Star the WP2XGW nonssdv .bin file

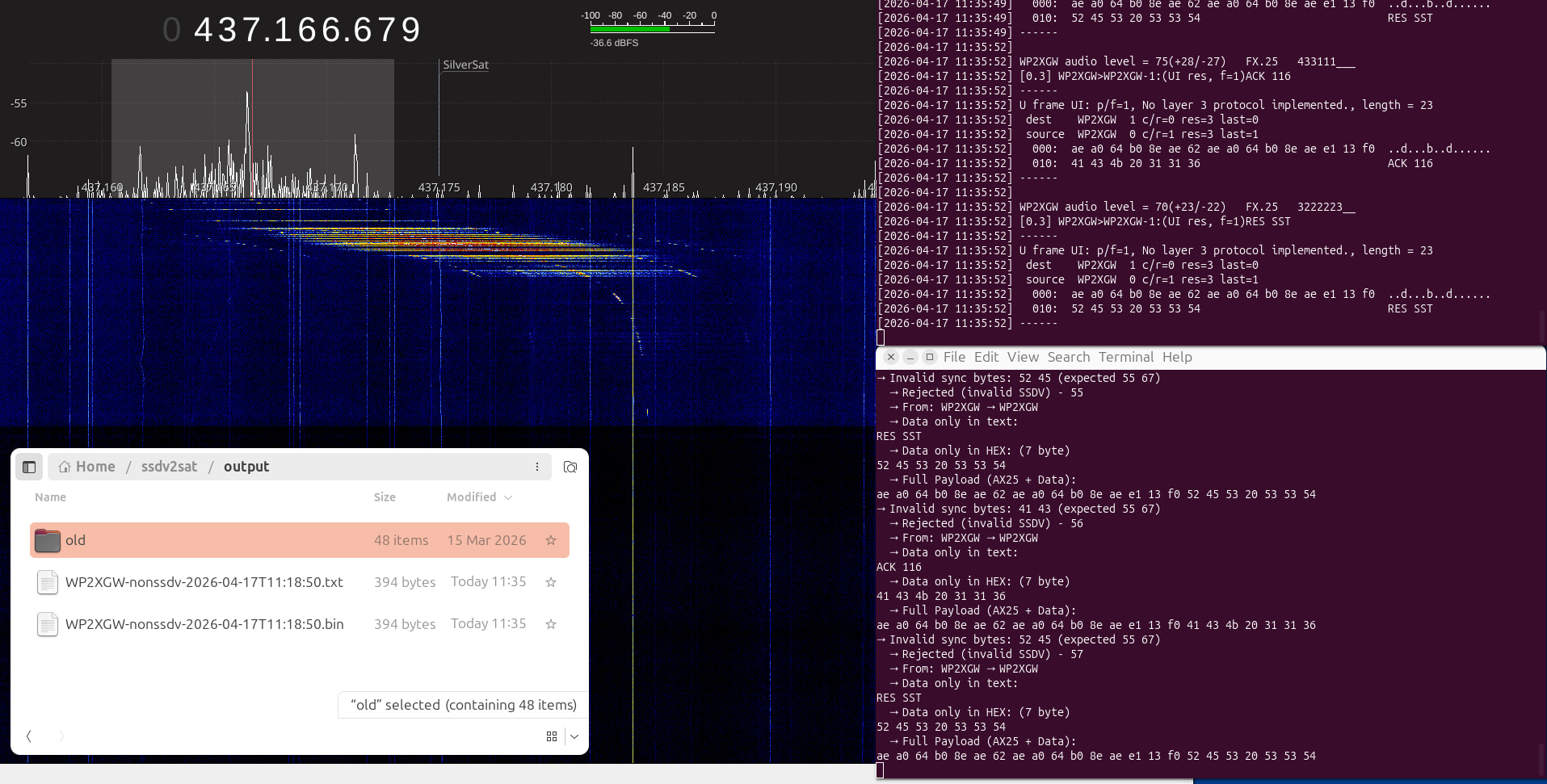point(551,624)
